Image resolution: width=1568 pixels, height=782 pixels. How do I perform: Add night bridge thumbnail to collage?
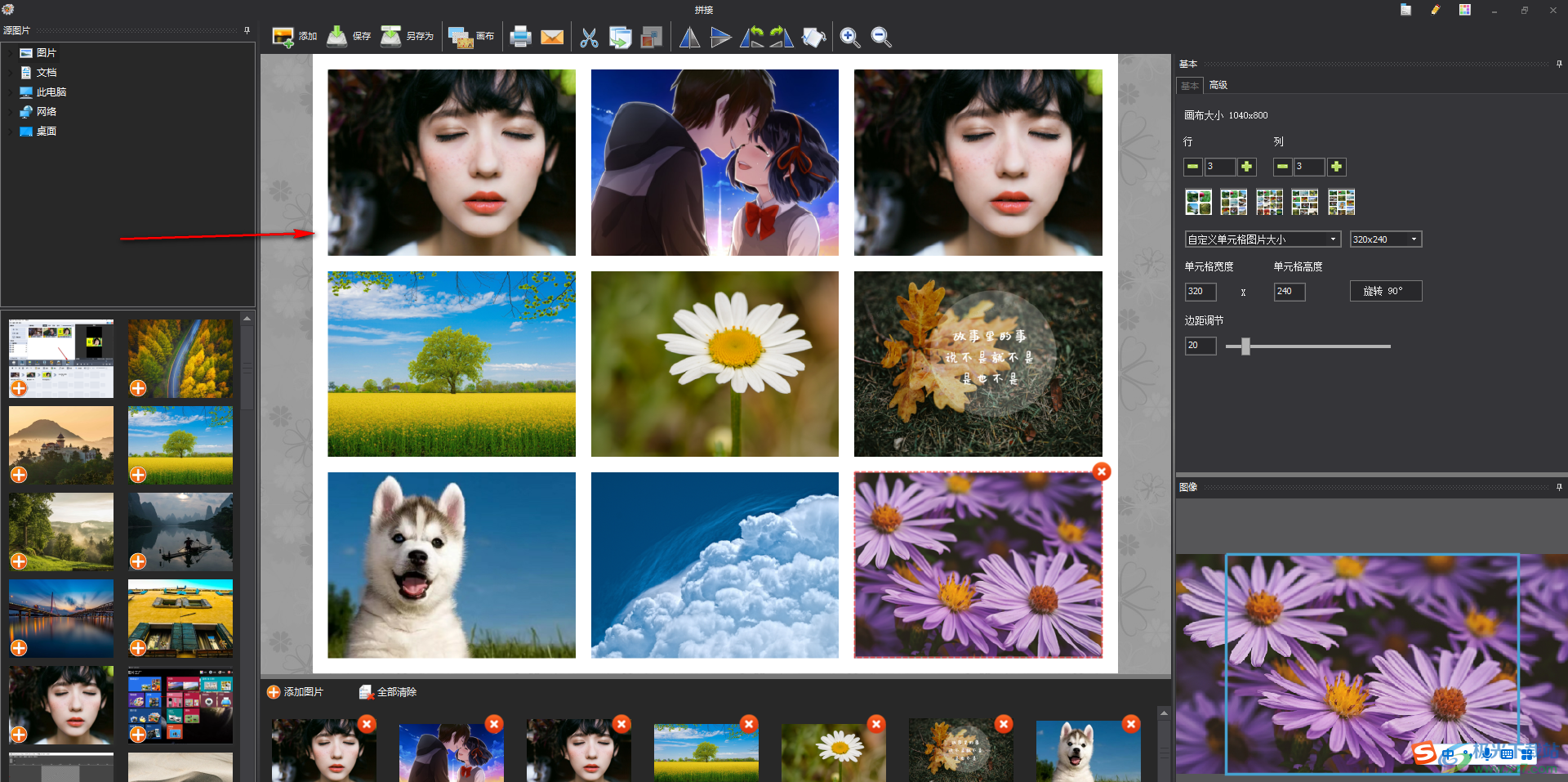point(19,648)
